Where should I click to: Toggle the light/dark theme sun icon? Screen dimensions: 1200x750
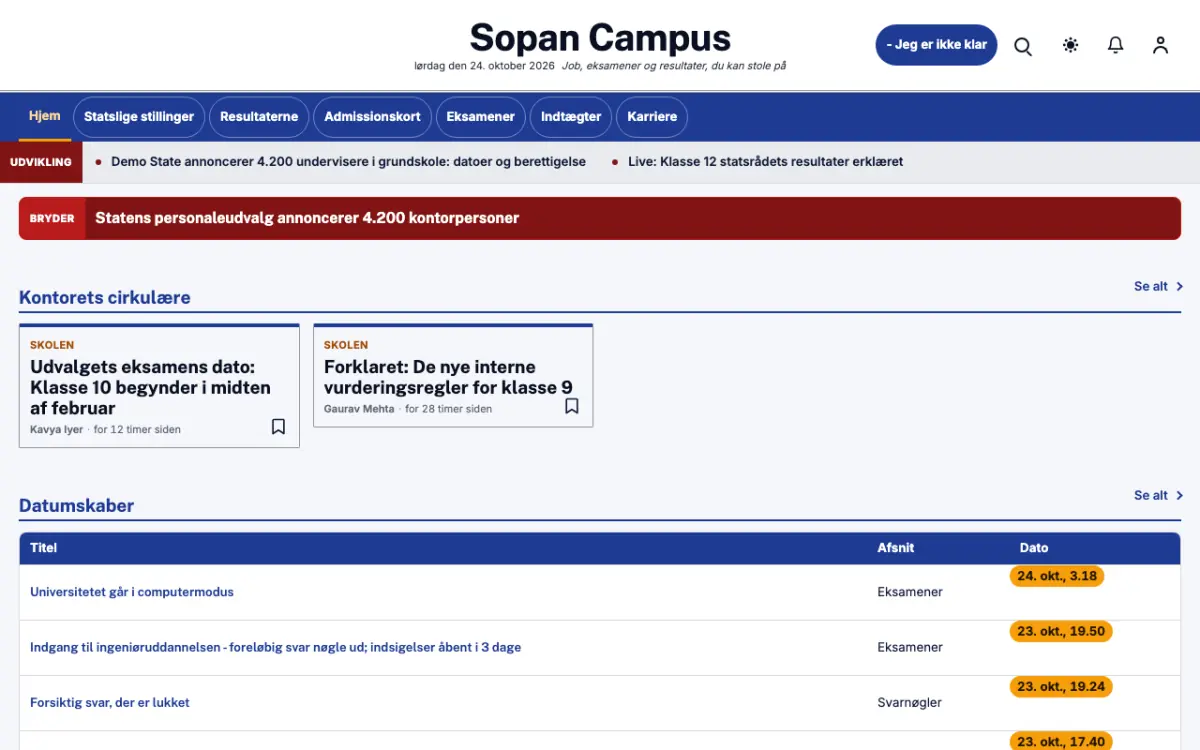tap(1070, 45)
